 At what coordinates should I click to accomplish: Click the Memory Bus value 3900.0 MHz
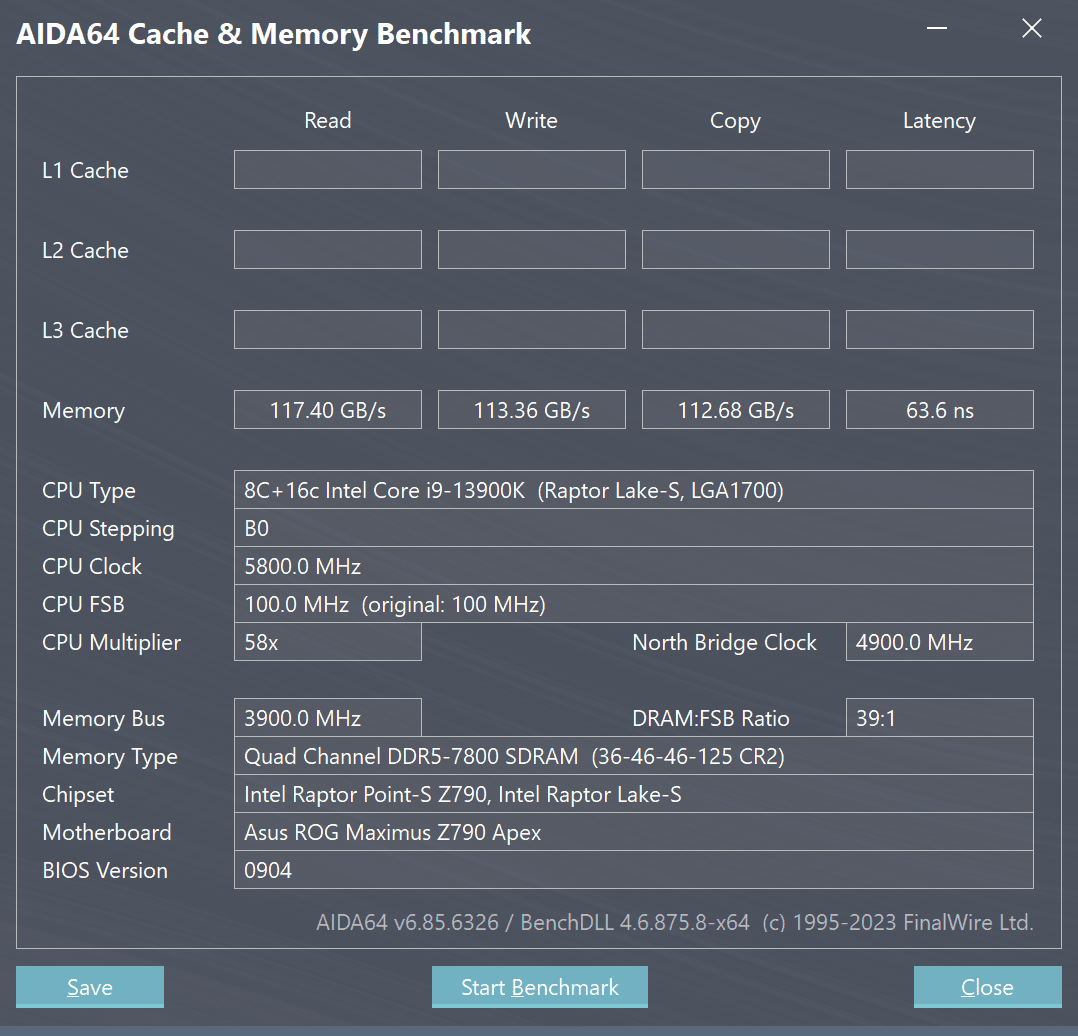click(x=328, y=718)
